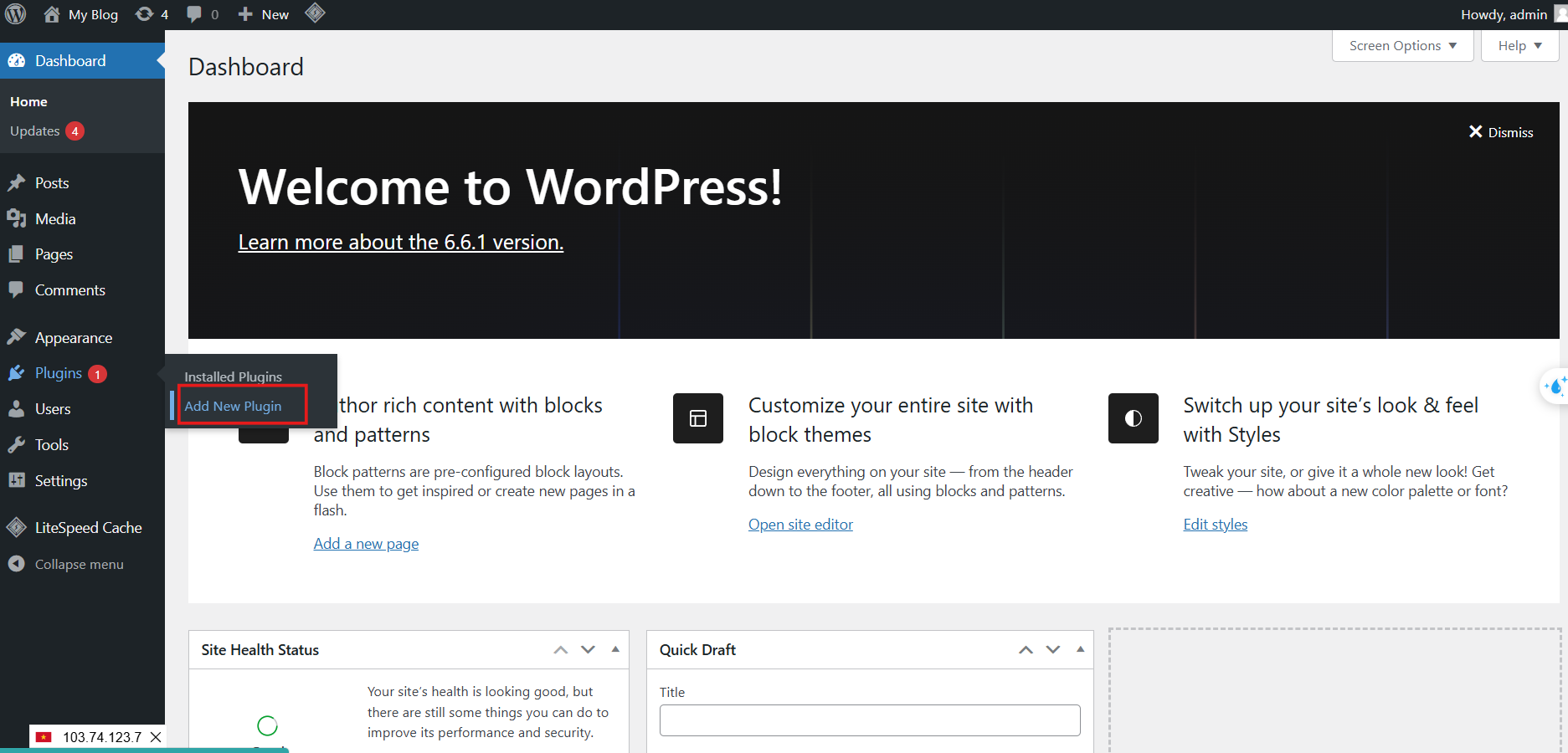Click the WordPress logo in admin bar
Image resolution: width=1568 pixels, height=753 pixels.
pyautogui.click(x=16, y=14)
